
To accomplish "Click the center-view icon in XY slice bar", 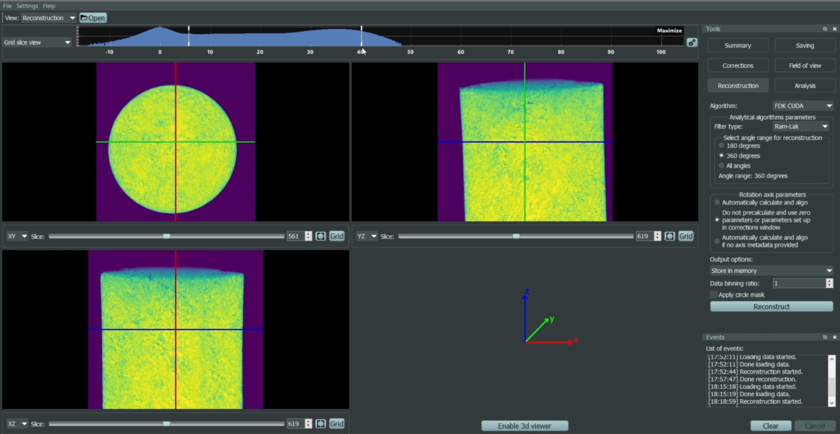I will pyautogui.click(x=321, y=236).
